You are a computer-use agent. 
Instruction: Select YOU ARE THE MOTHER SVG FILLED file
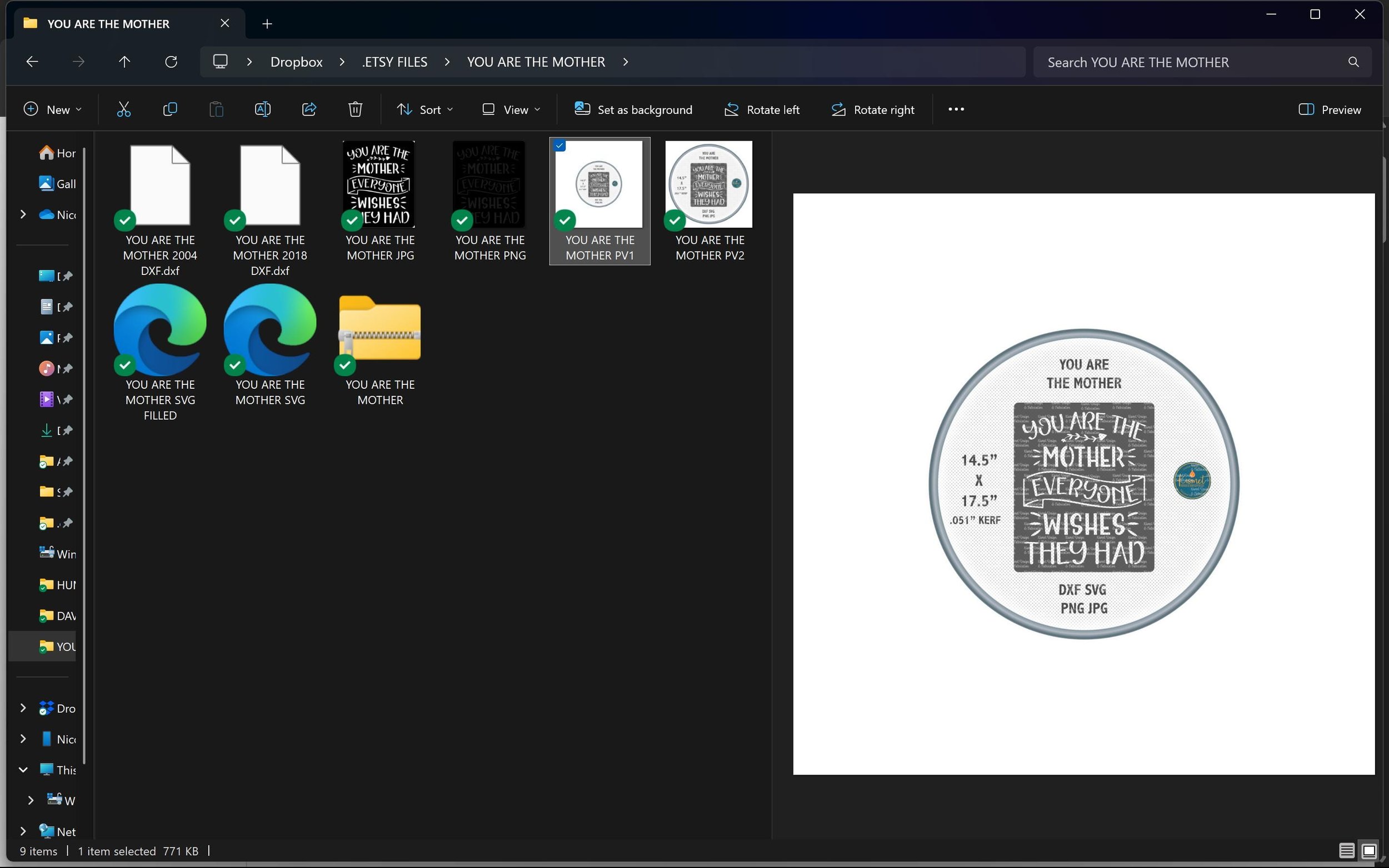pyautogui.click(x=159, y=353)
